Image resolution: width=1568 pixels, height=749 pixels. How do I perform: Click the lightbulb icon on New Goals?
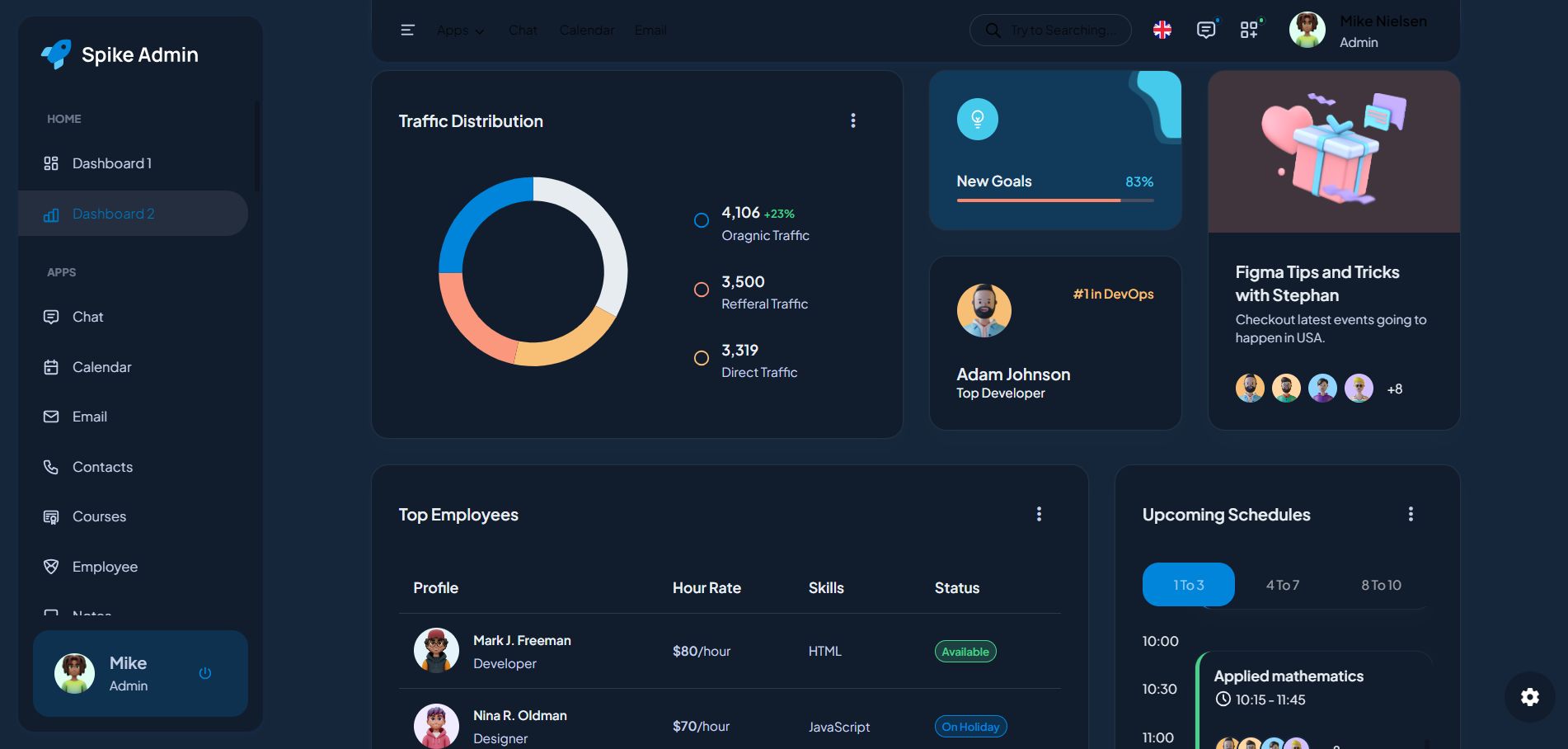(x=977, y=120)
